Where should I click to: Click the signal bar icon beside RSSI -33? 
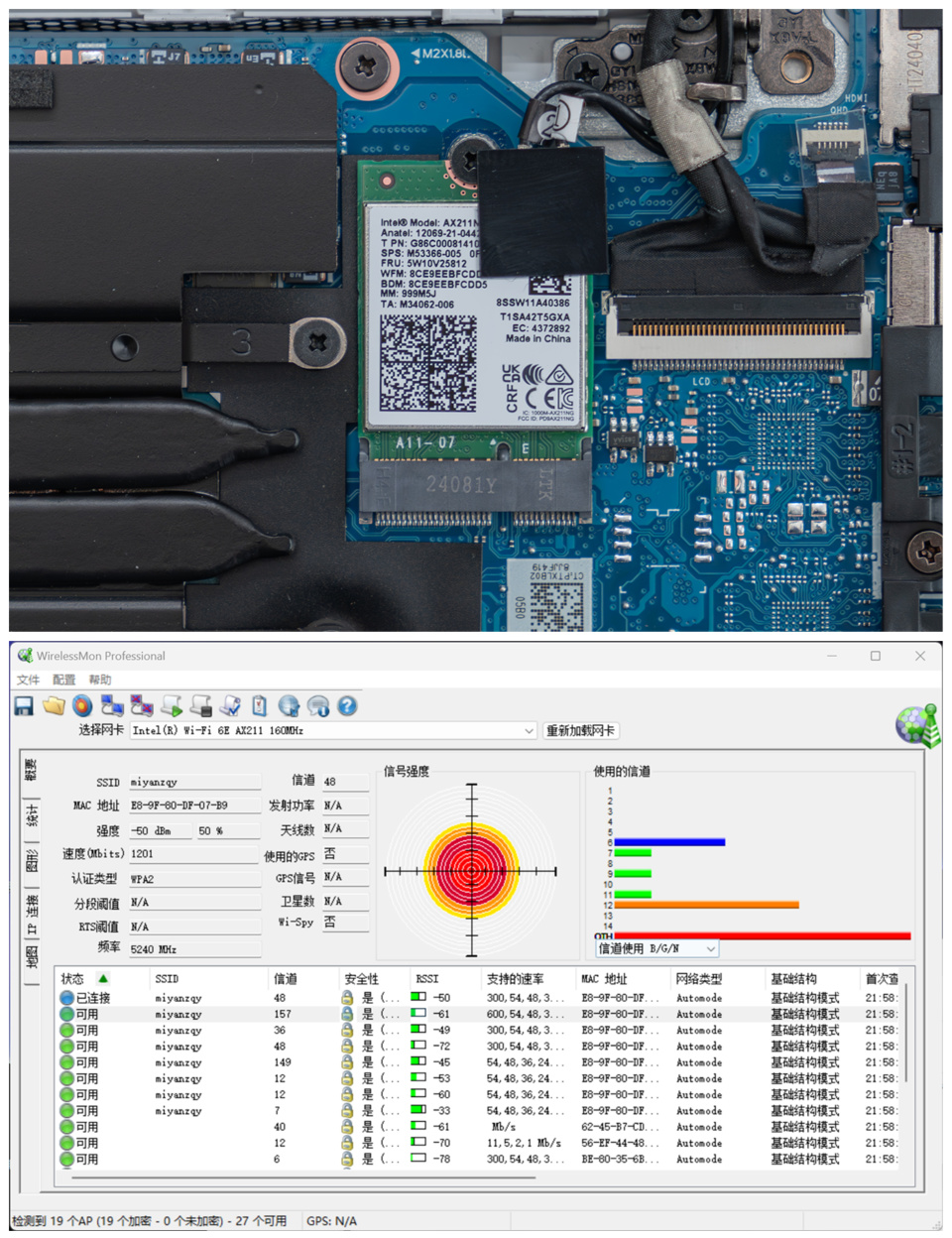coord(418,1110)
